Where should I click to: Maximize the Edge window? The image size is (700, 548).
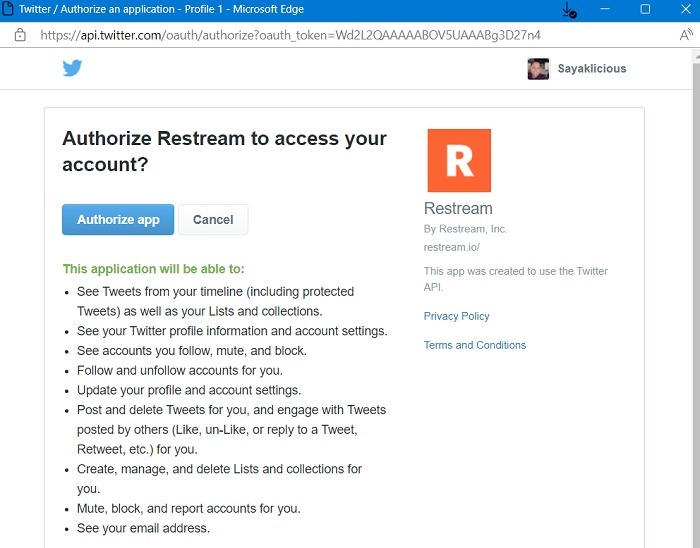645,9
